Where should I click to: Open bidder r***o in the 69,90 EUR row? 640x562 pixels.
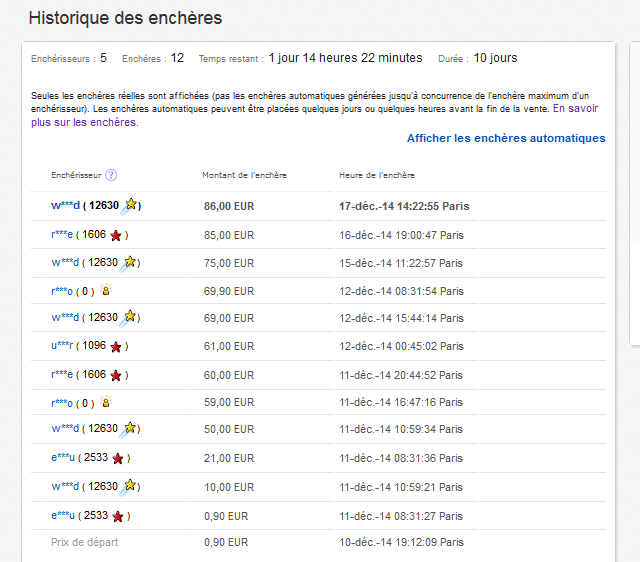click(x=62, y=291)
